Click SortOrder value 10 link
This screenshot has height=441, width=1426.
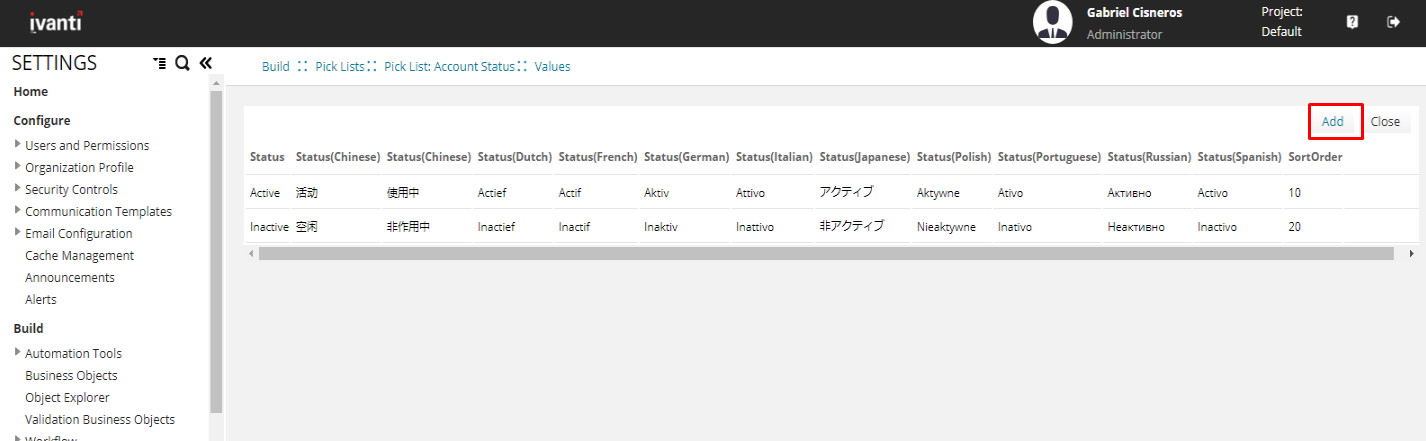click(x=1294, y=193)
